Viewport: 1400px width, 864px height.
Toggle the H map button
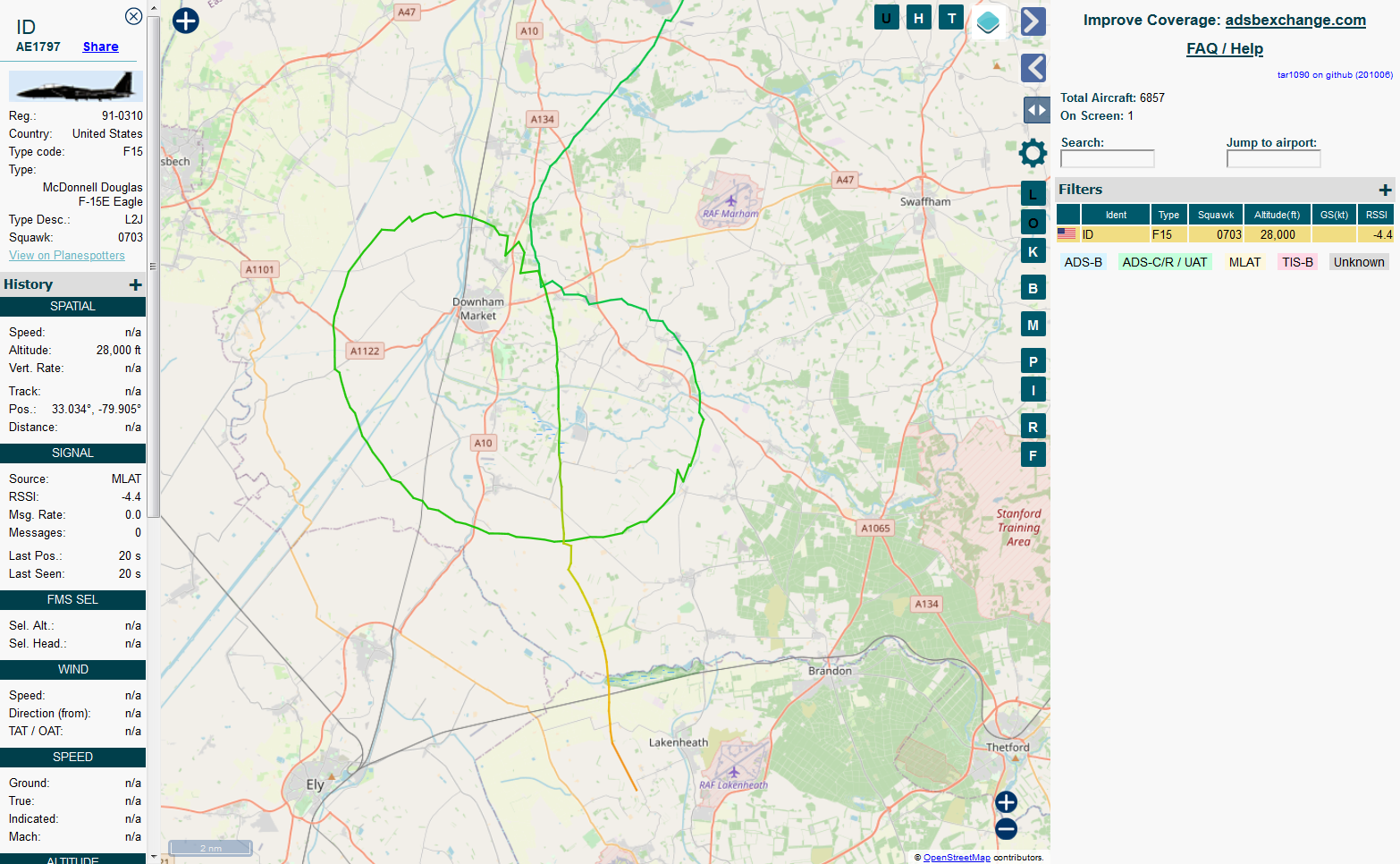point(919,17)
